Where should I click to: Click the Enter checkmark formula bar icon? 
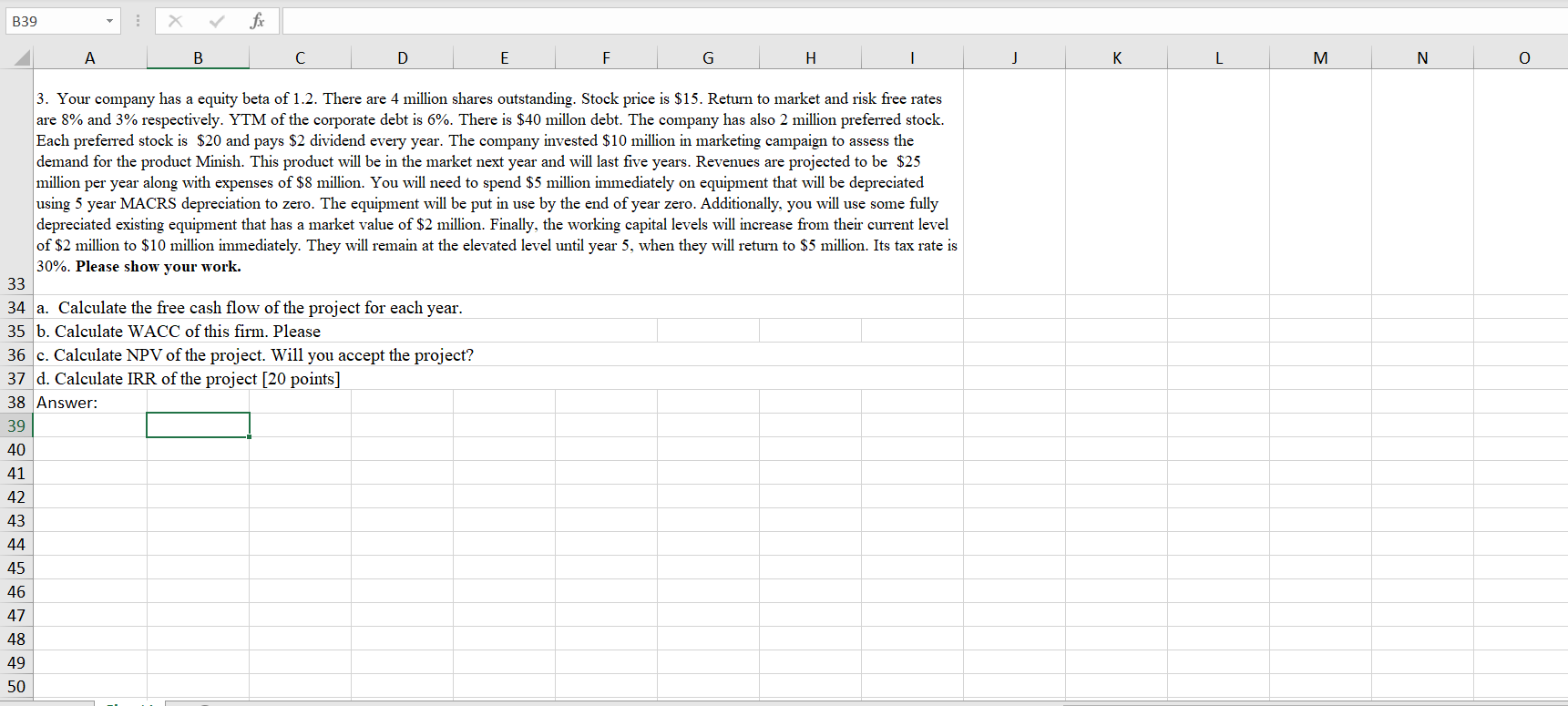click(217, 21)
